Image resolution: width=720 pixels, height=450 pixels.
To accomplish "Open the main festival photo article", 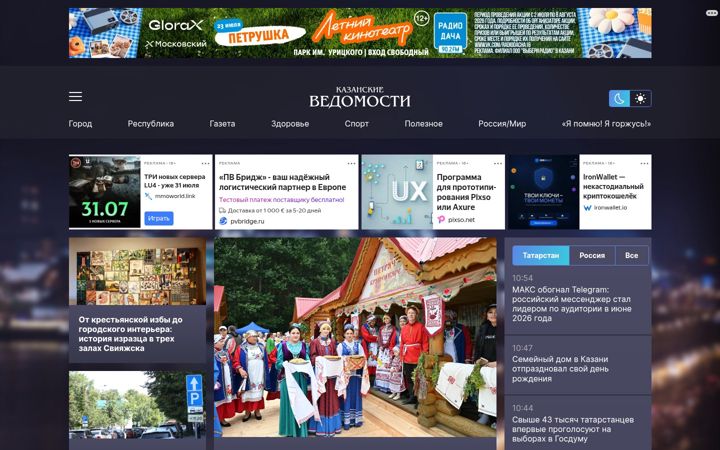I will point(355,337).
